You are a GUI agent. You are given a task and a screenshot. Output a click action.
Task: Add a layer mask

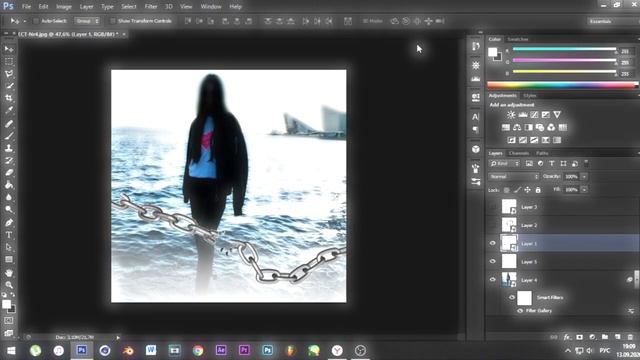click(x=580, y=337)
